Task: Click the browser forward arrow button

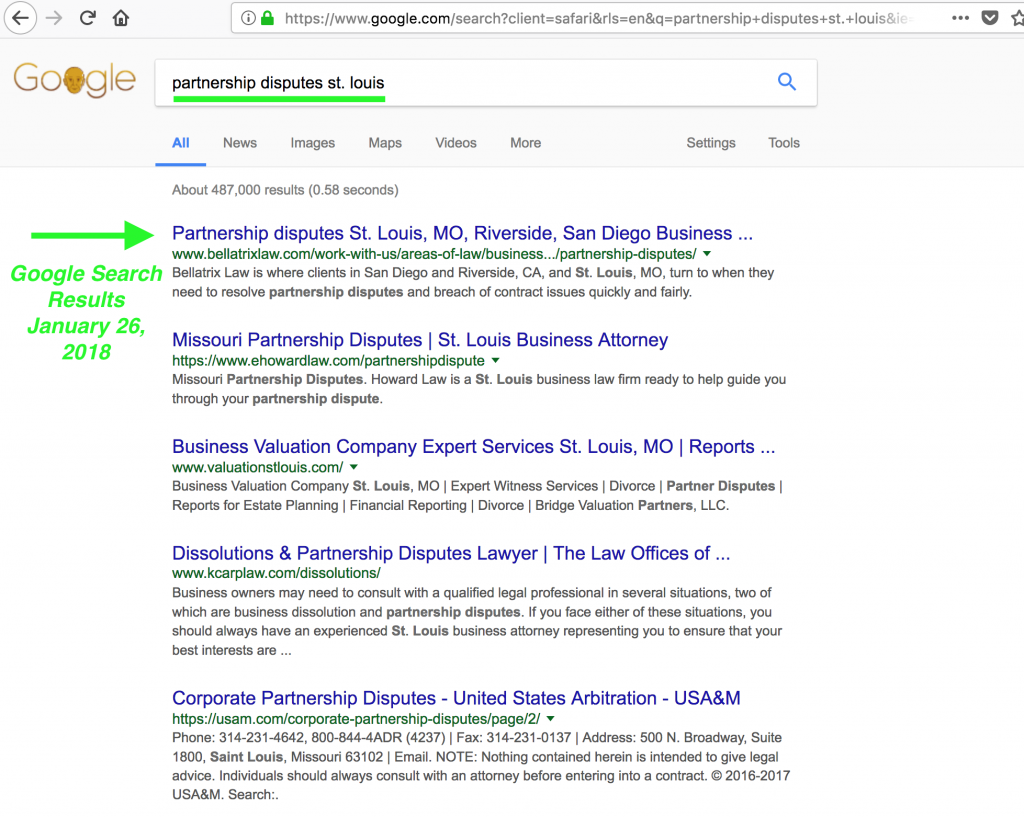Action: (x=54, y=18)
